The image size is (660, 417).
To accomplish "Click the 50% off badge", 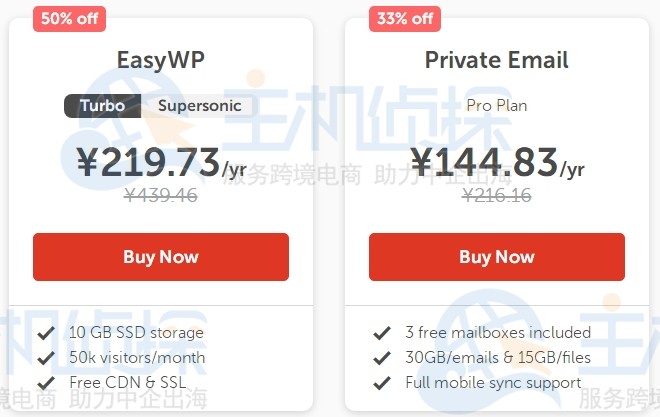I will click(x=66, y=18).
